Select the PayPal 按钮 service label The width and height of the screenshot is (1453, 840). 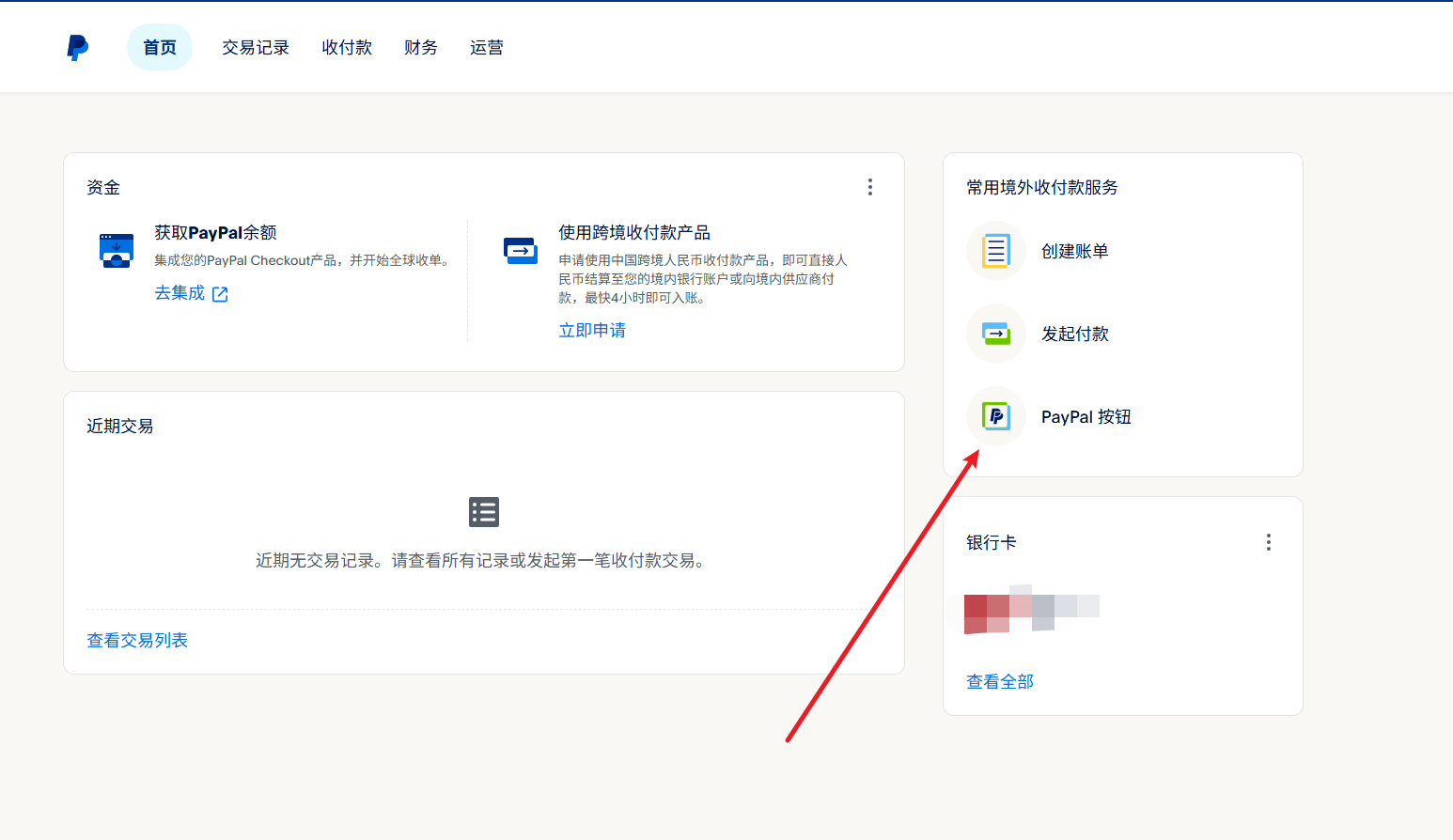pos(1086,416)
